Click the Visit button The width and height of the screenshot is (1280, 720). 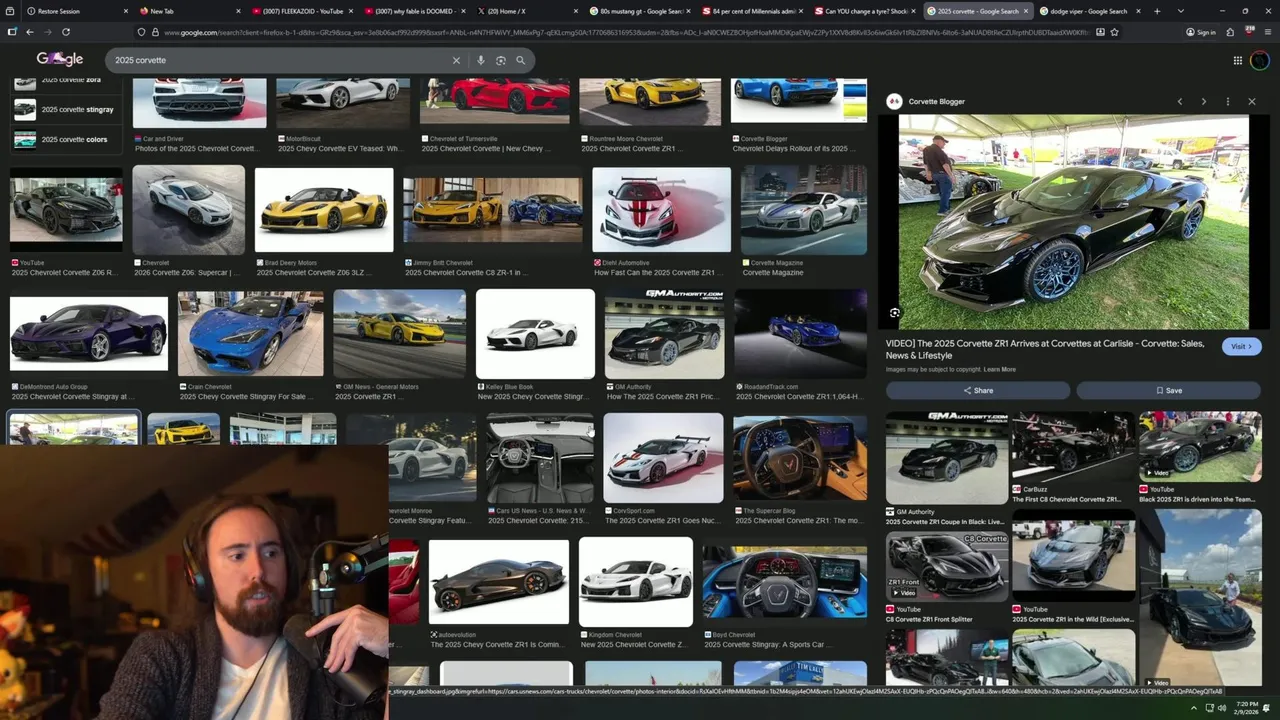click(x=1241, y=346)
